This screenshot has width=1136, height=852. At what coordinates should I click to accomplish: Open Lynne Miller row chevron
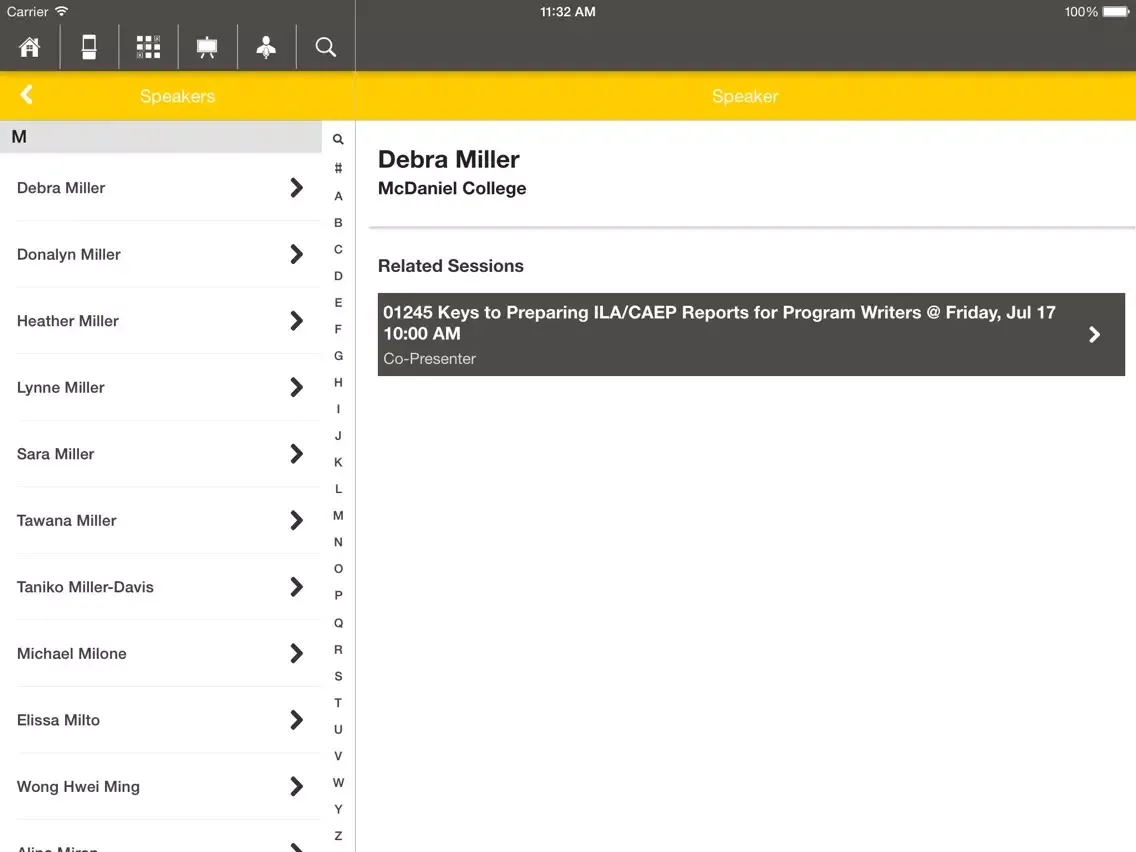[x=296, y=388]
